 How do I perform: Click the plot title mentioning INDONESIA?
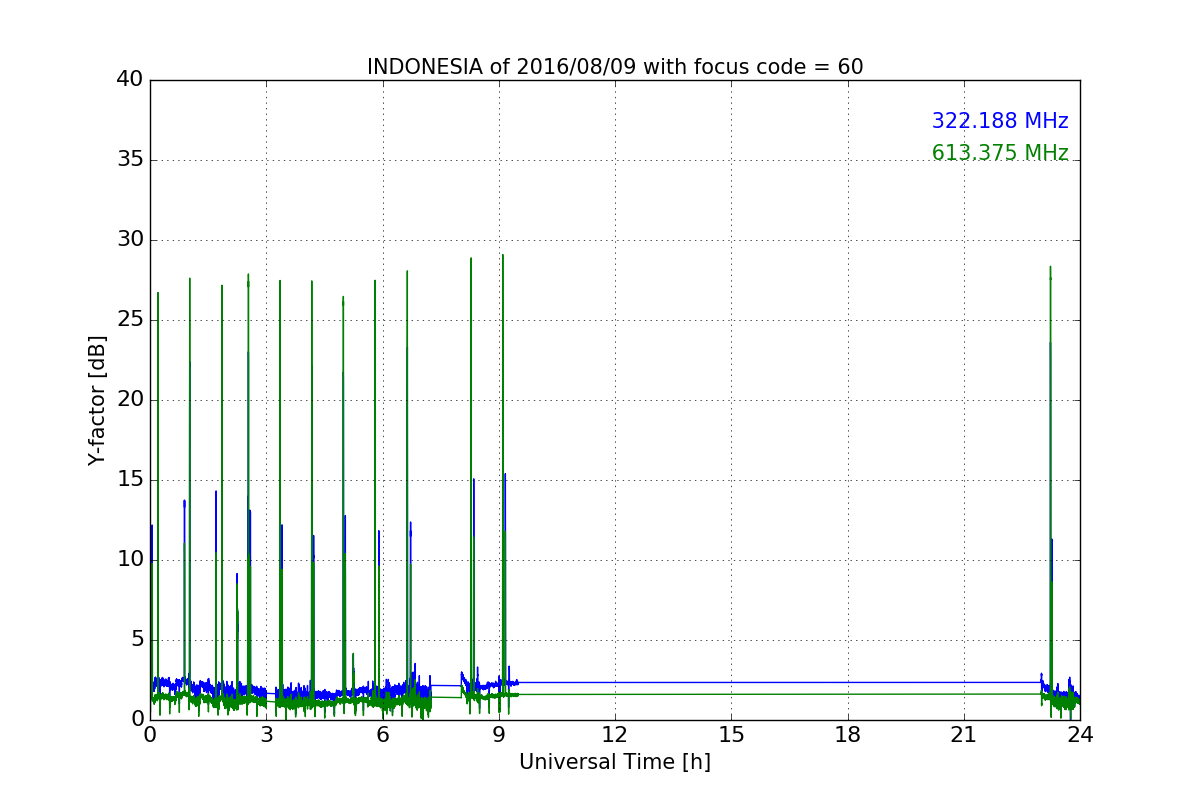point(615,67)
